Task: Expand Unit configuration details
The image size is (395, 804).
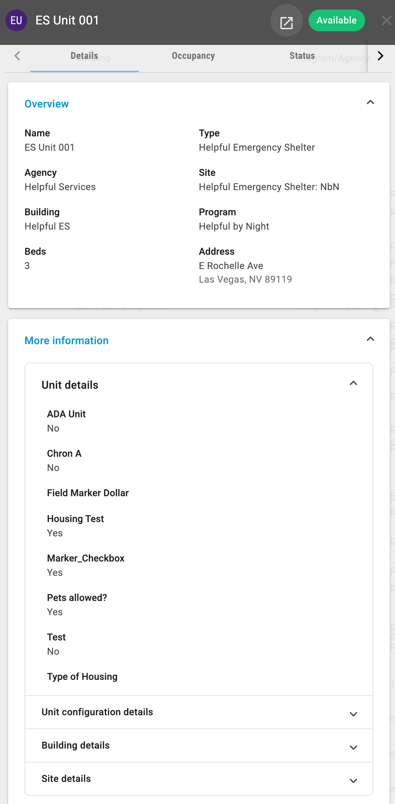Action: point(199,712)
